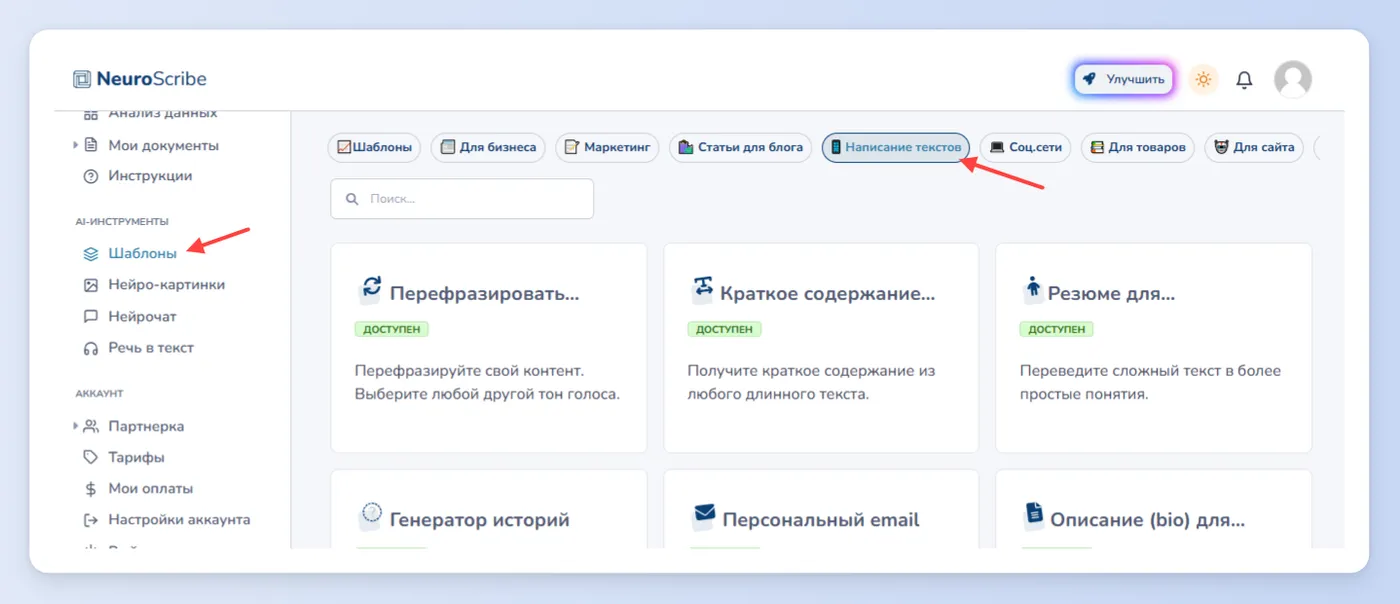Click the Перефразируйте свой контент description

click(488, 382)
